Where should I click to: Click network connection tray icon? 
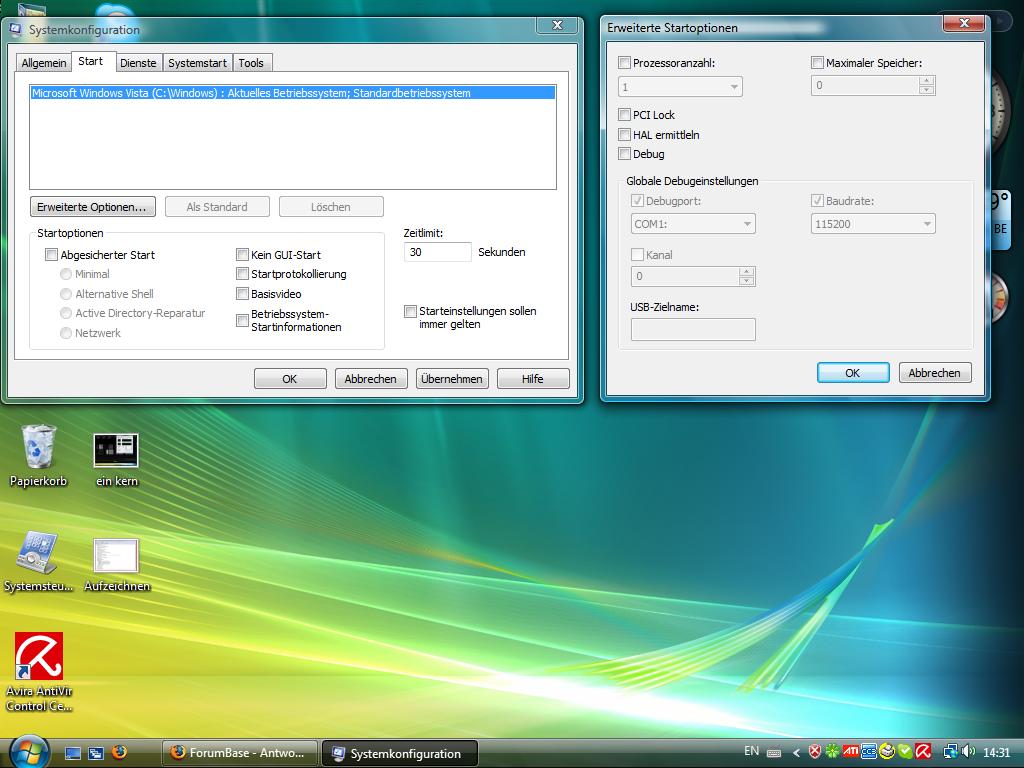(950, 752)
